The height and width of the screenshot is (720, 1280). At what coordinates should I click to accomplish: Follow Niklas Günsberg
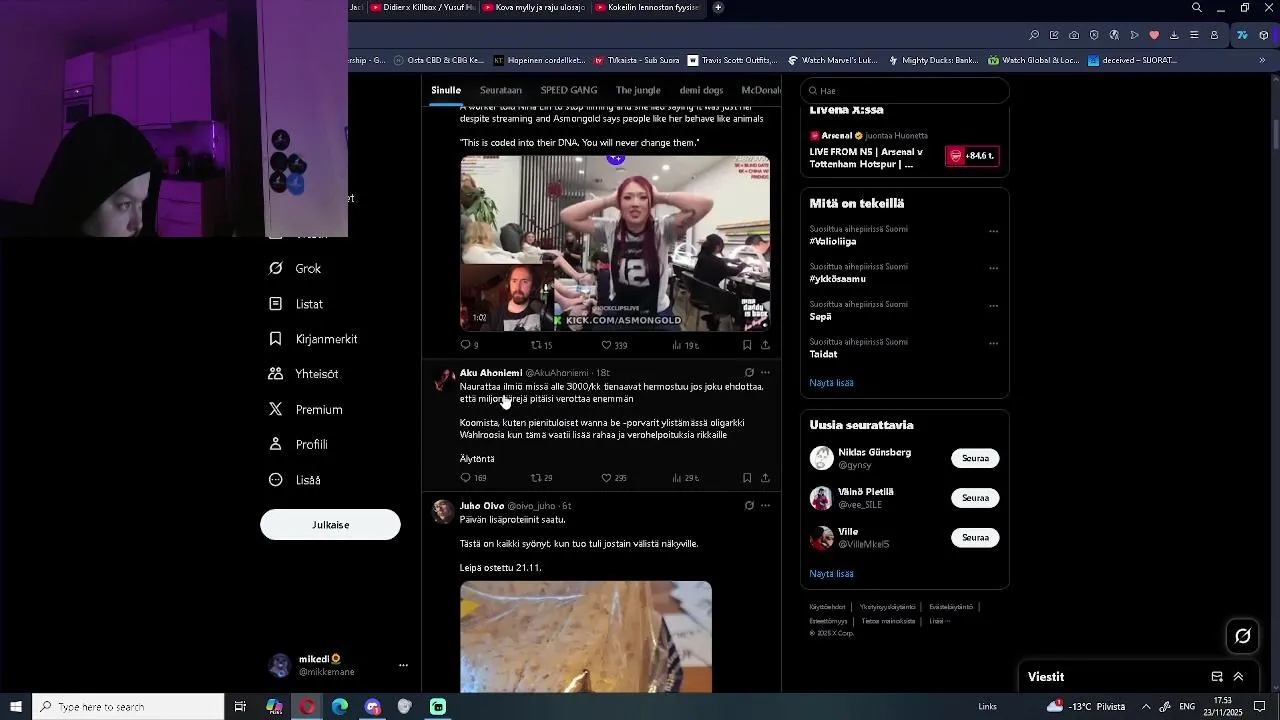click(x=975, y=458)
